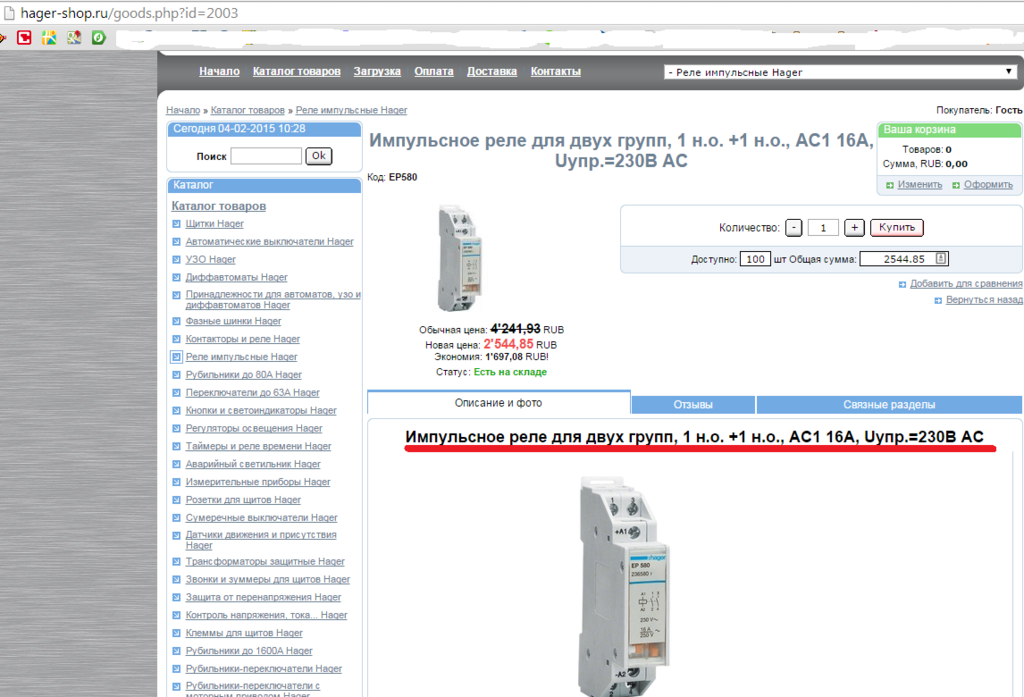The width and height of the screenshot is (1024, 697).
Task: Open Доставка in the top menu
Action: point(492,71)
